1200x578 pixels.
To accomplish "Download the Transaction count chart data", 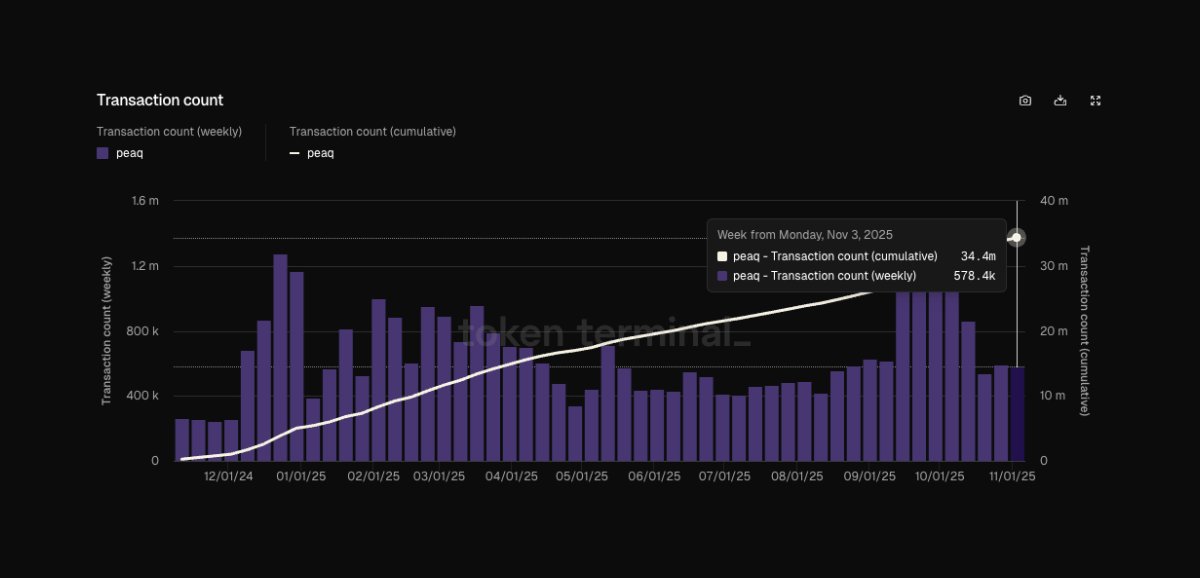I will [x=1060, y=100].
